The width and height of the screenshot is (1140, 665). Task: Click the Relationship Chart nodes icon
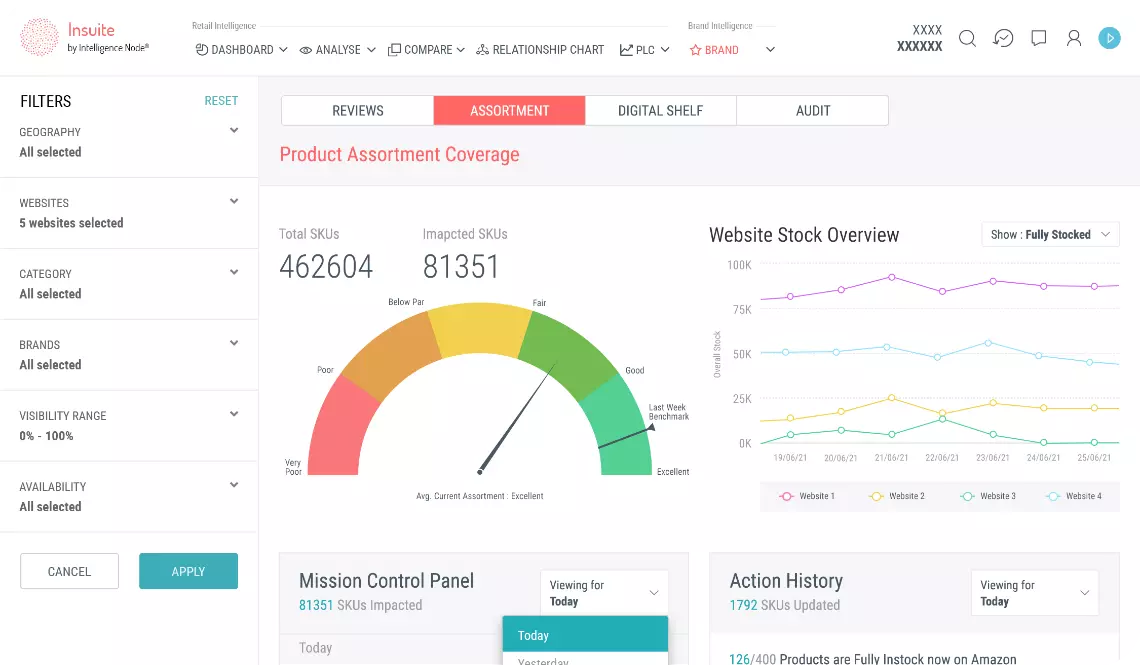tap(482, 49)
